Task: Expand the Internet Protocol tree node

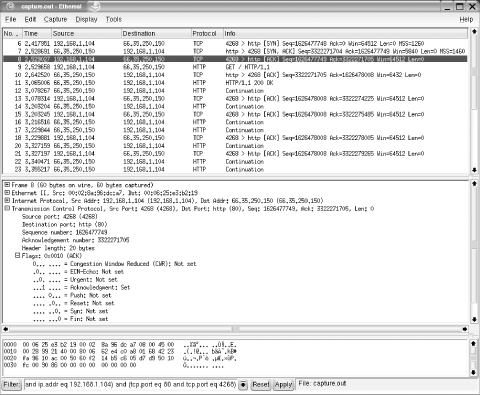Action: pos(7,200)
